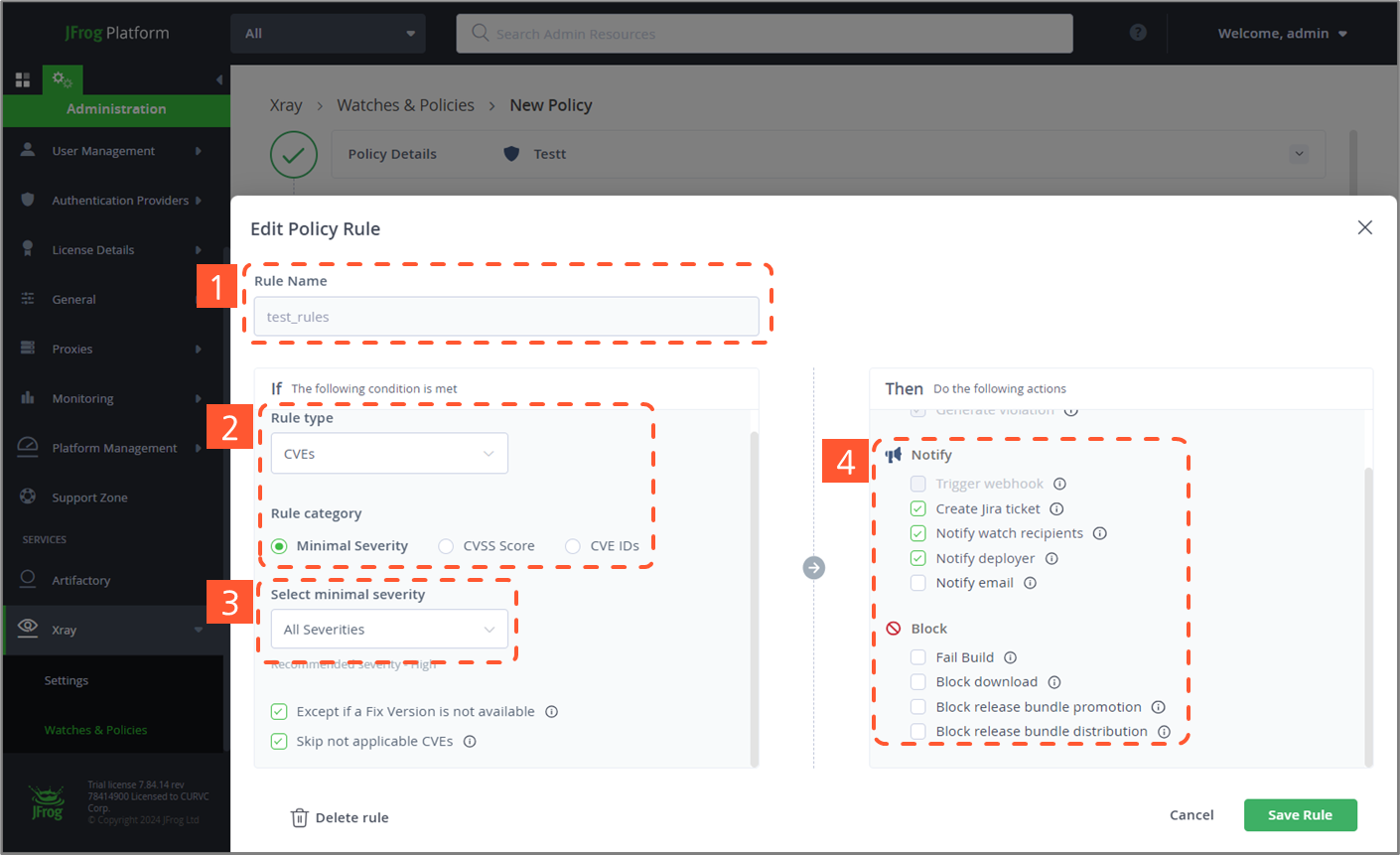Select the CVSS Score radio button
1400x855 pixels.
coord(446,546)
